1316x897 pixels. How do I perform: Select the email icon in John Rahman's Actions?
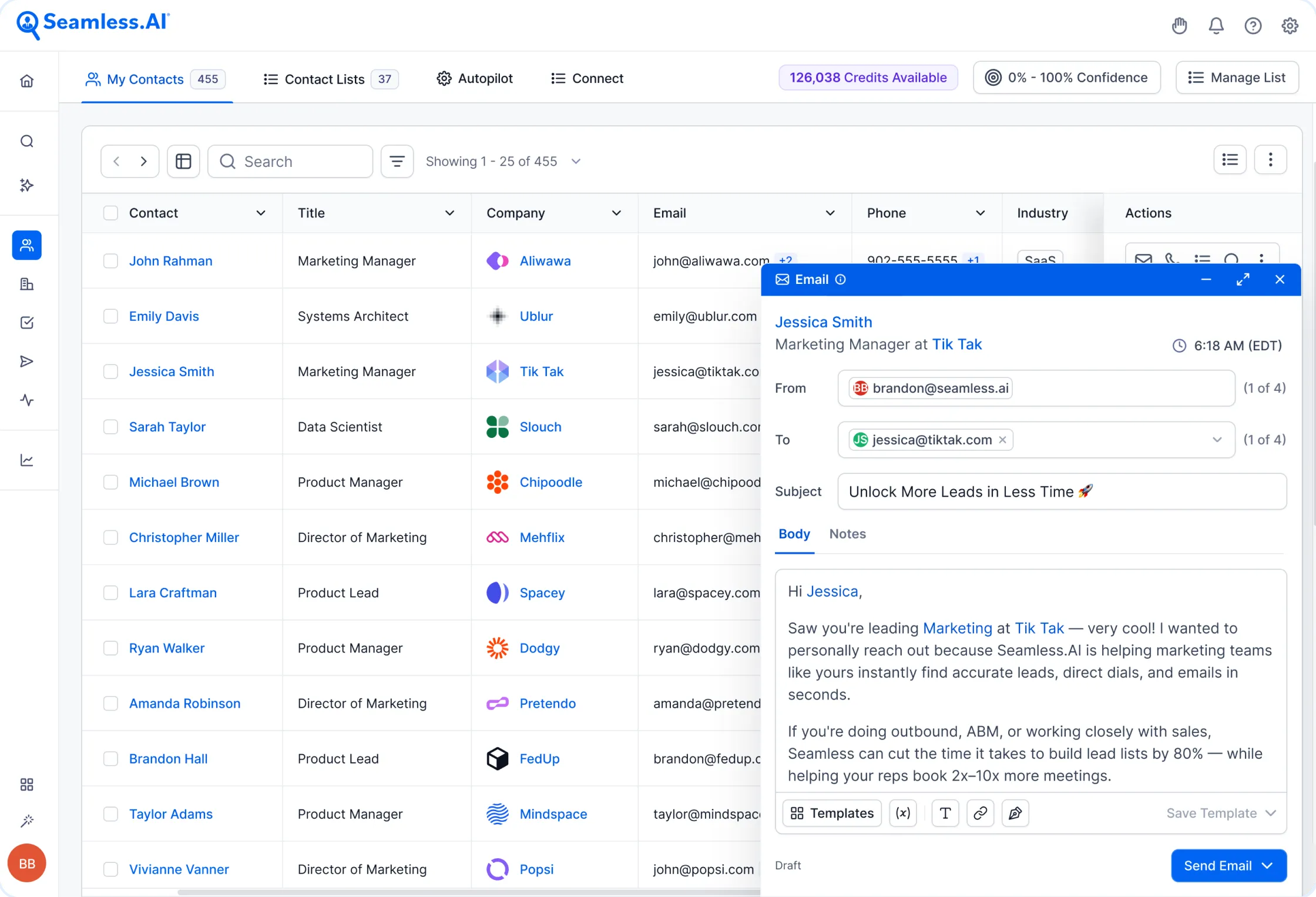tap(1143, 259)
